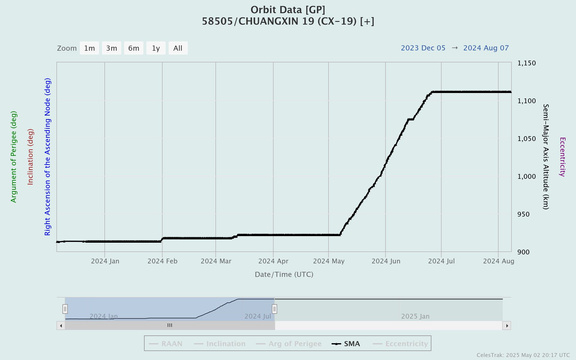The height and width of the screenshot is (360, 576).
Task: Toggle the Inclination series in legend
Action: coord(220,344)
